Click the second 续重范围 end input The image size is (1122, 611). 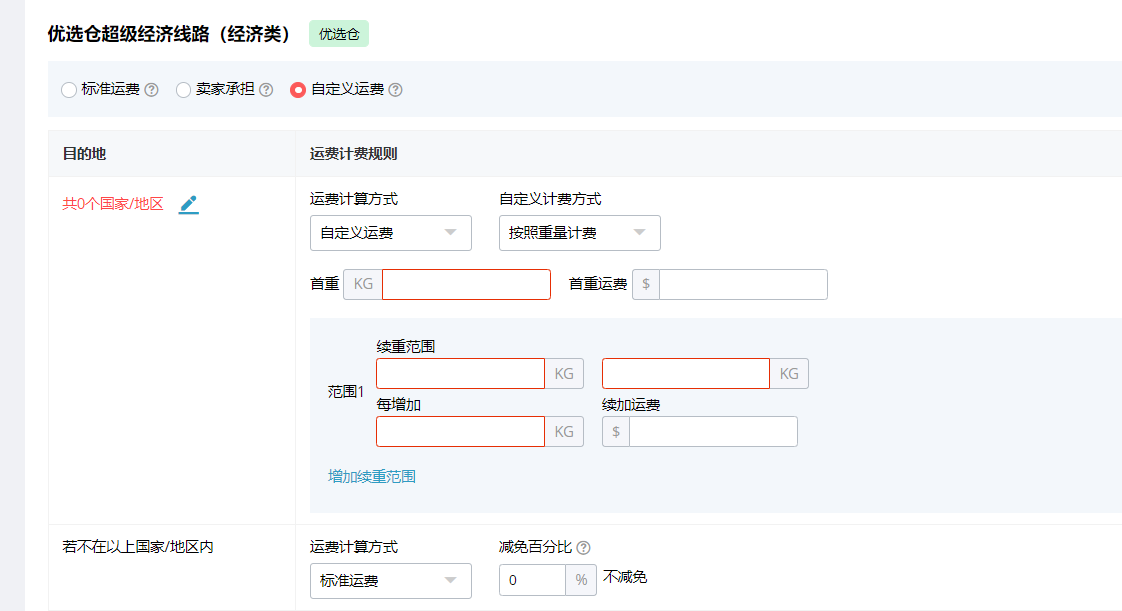click(x=685, y=374)
